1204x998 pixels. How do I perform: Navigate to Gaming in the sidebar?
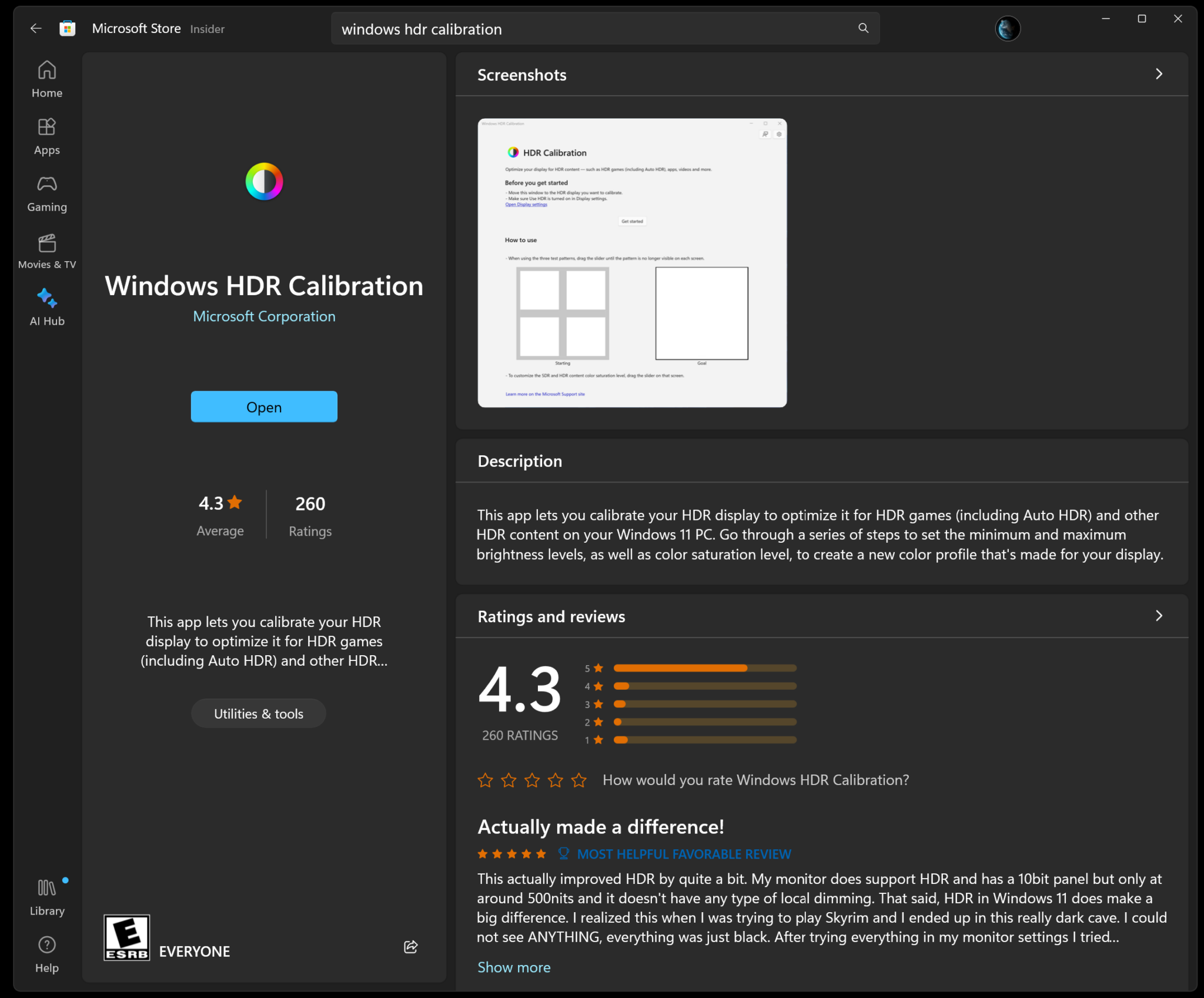click(x=47, y=193)
